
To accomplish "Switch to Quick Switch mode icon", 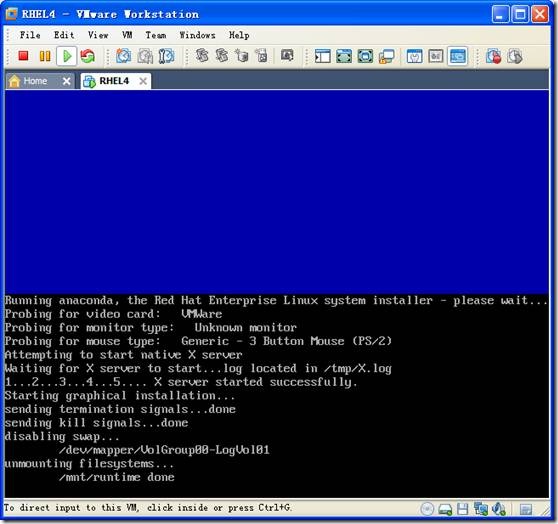I will 344,56.
